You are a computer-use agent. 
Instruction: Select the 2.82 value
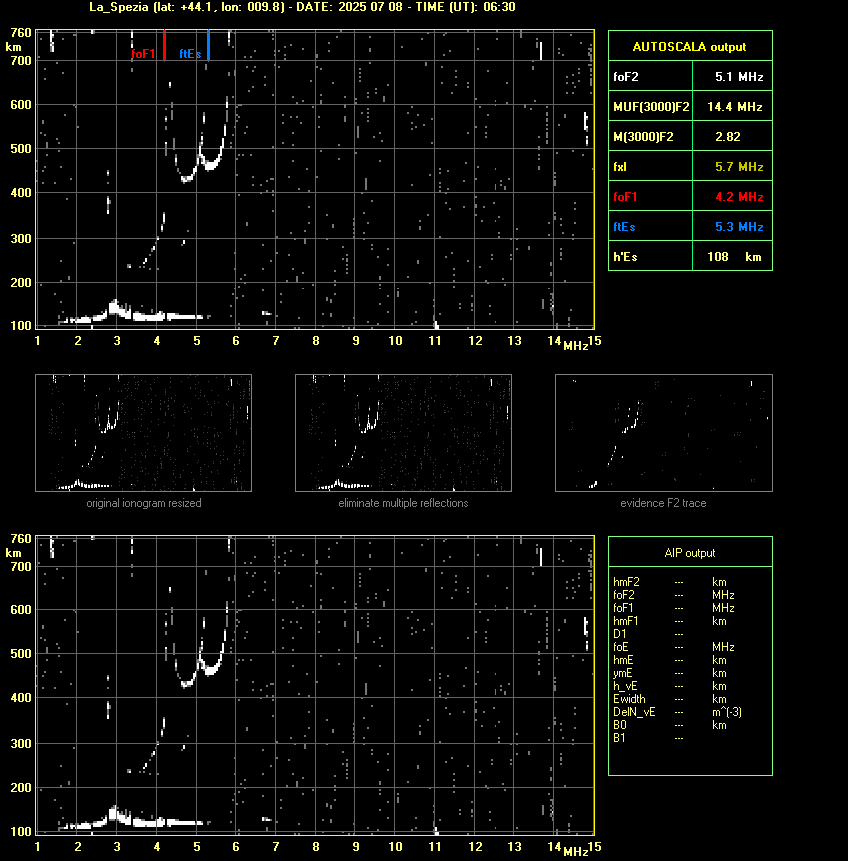pos(728,137)
